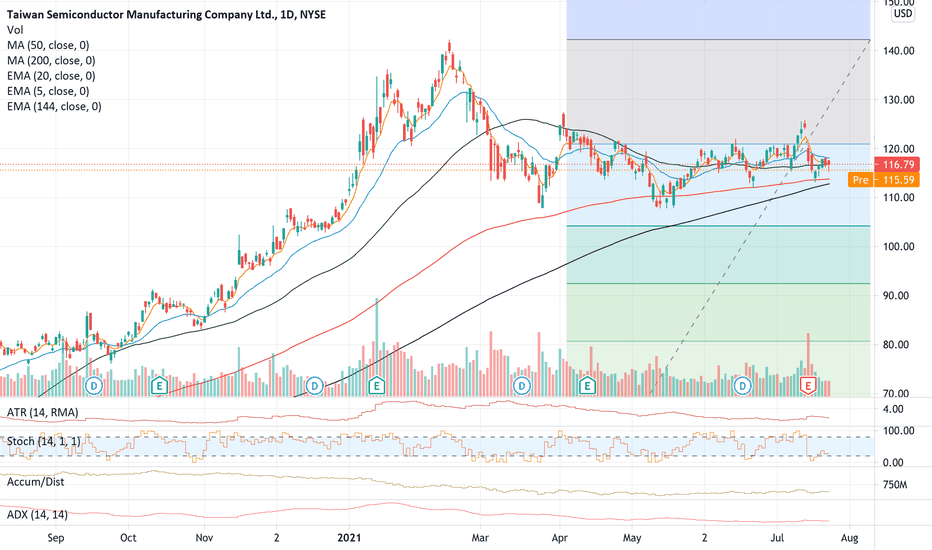Select the EMA (144, close, 0) legend
The height and width of the screenshot is (550, 932).
54,107
